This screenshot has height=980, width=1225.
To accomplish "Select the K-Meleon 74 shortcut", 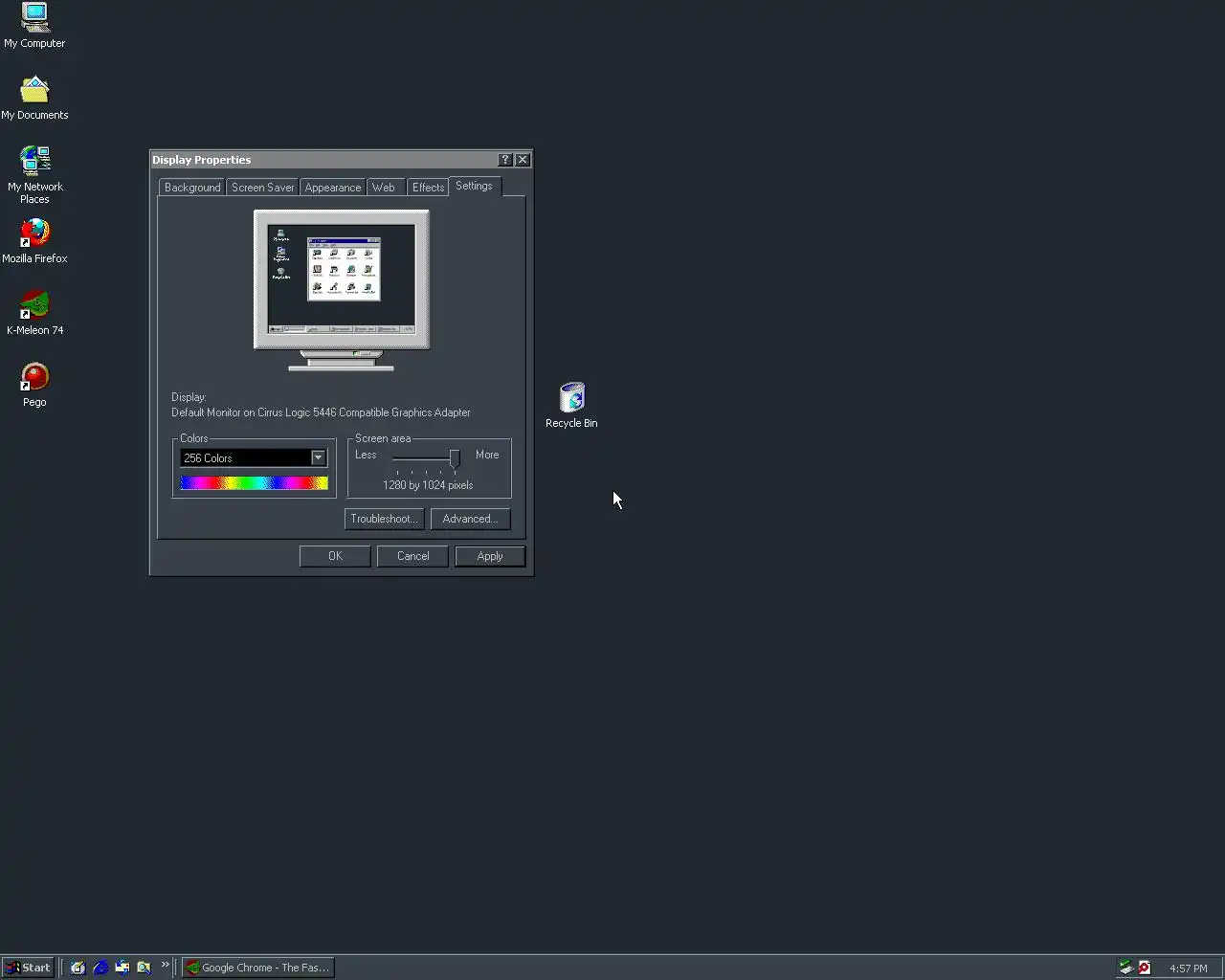I will (34, 313).
